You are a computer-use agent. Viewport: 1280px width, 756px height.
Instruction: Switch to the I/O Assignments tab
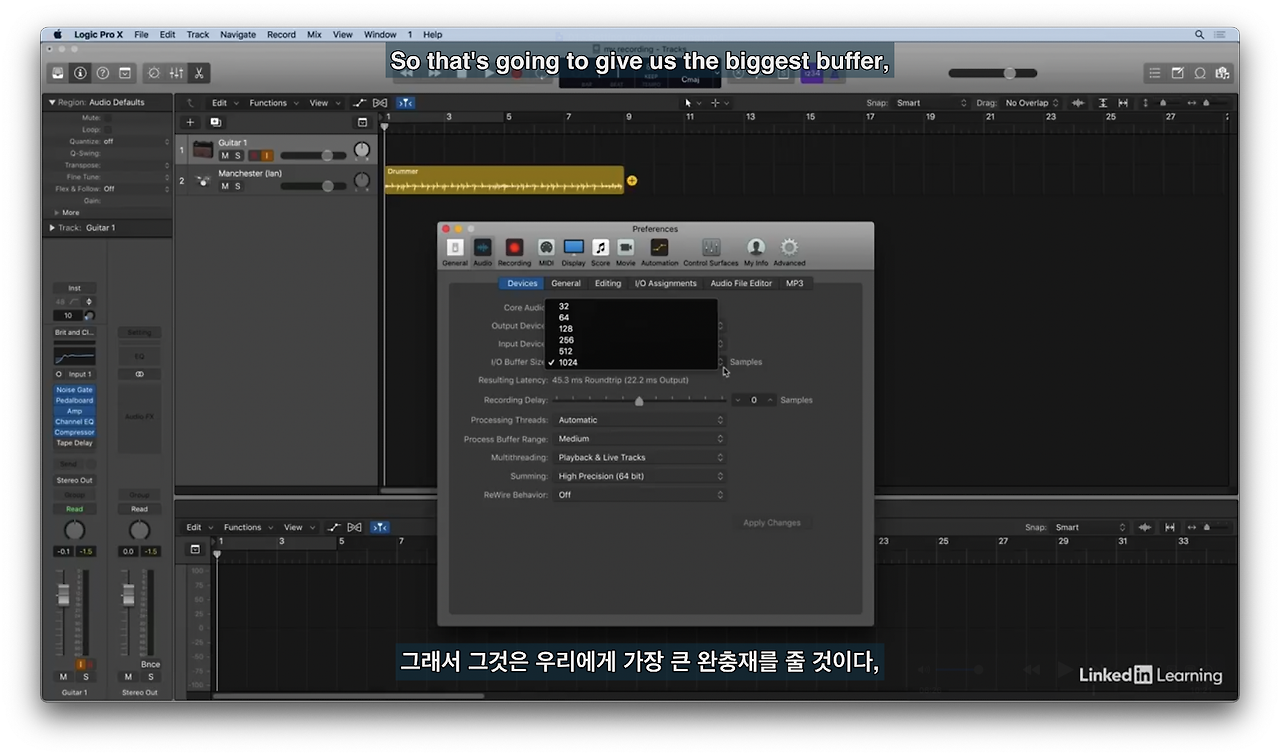click(x=666, y=284)
